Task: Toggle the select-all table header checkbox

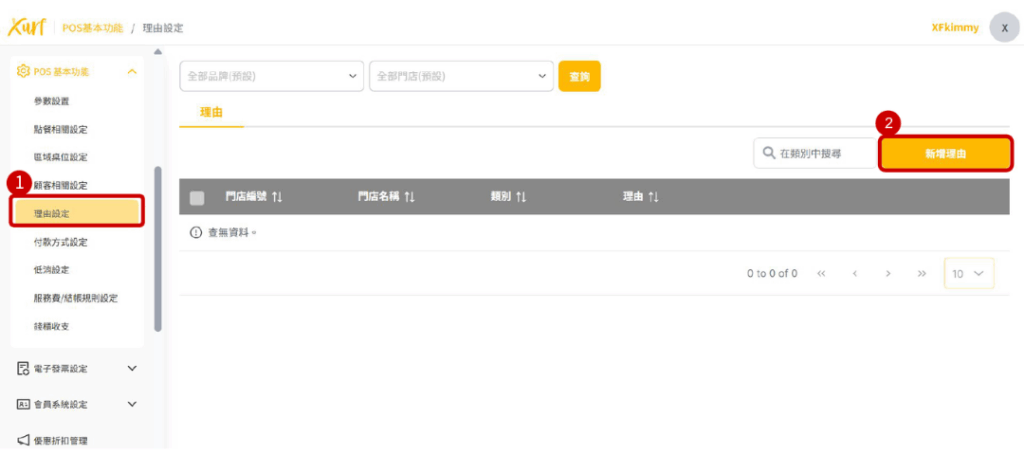Action: pyautogui.click(x=197, y=198)
